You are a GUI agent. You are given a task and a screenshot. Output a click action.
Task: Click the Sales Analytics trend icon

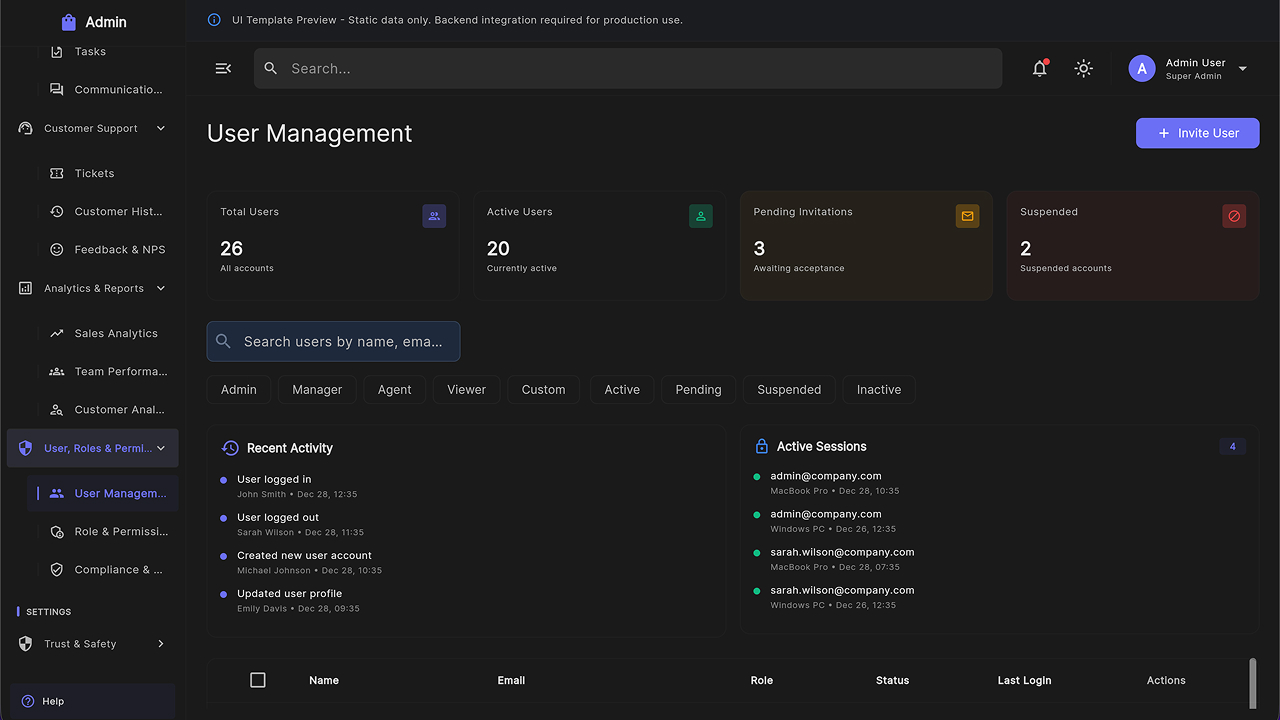(x=57, y=333)
